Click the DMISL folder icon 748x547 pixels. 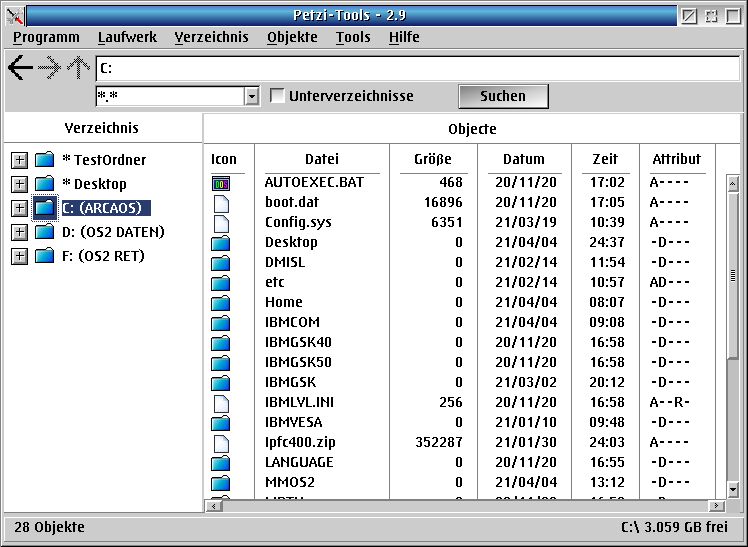click(221, 263)
